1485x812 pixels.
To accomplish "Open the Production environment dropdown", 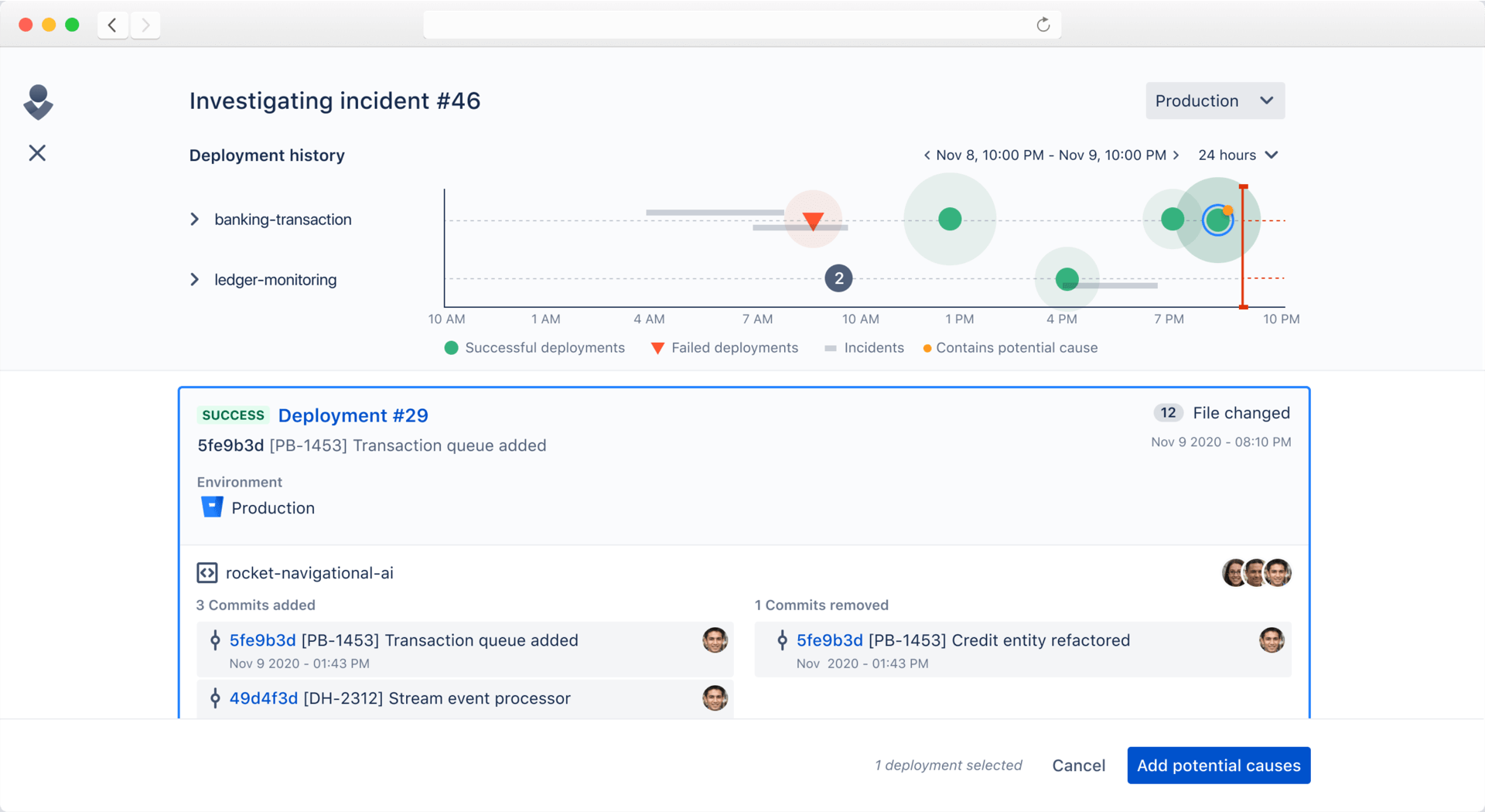I will (1214, 101).
